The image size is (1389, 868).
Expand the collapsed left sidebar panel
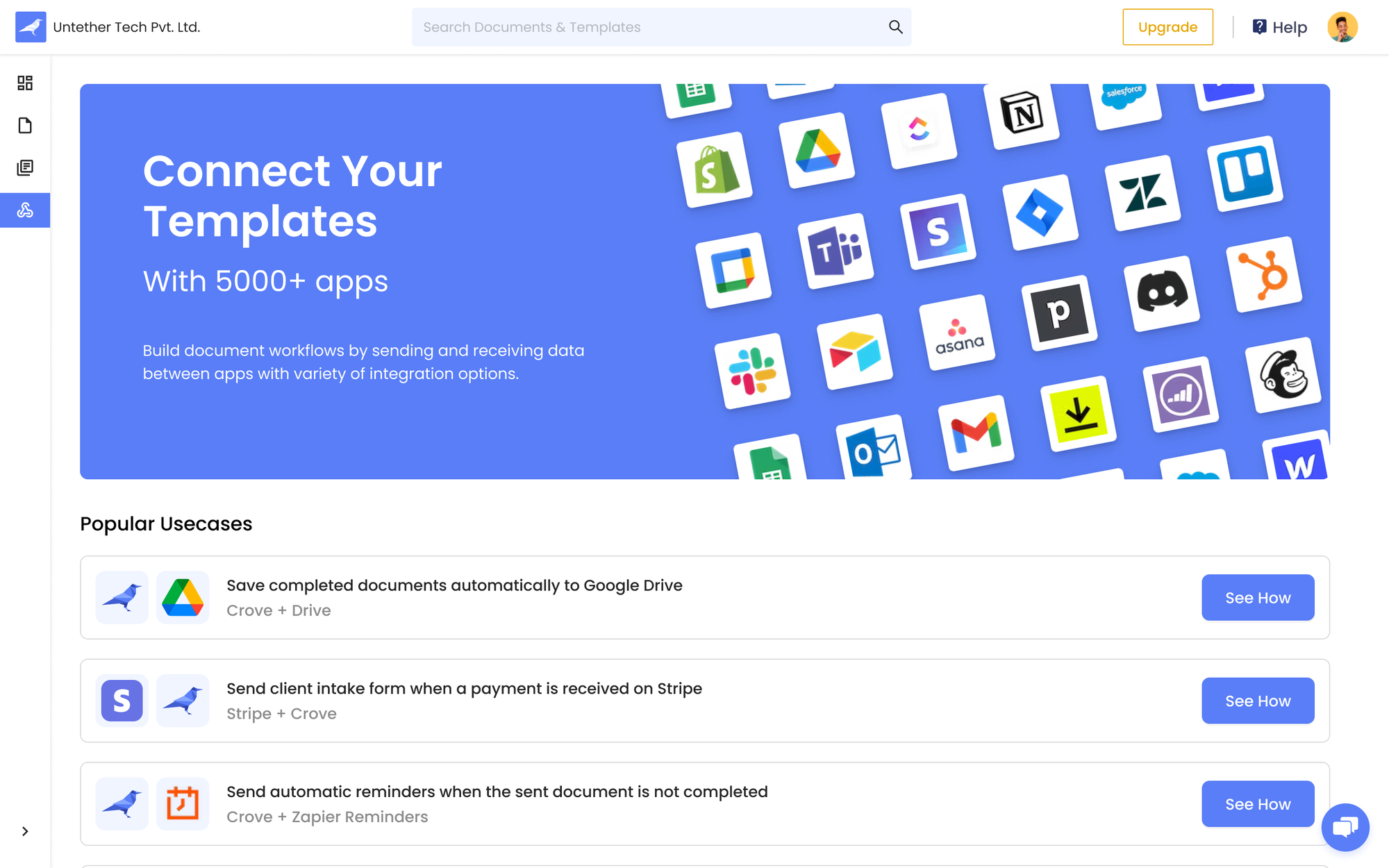(25, 831)
